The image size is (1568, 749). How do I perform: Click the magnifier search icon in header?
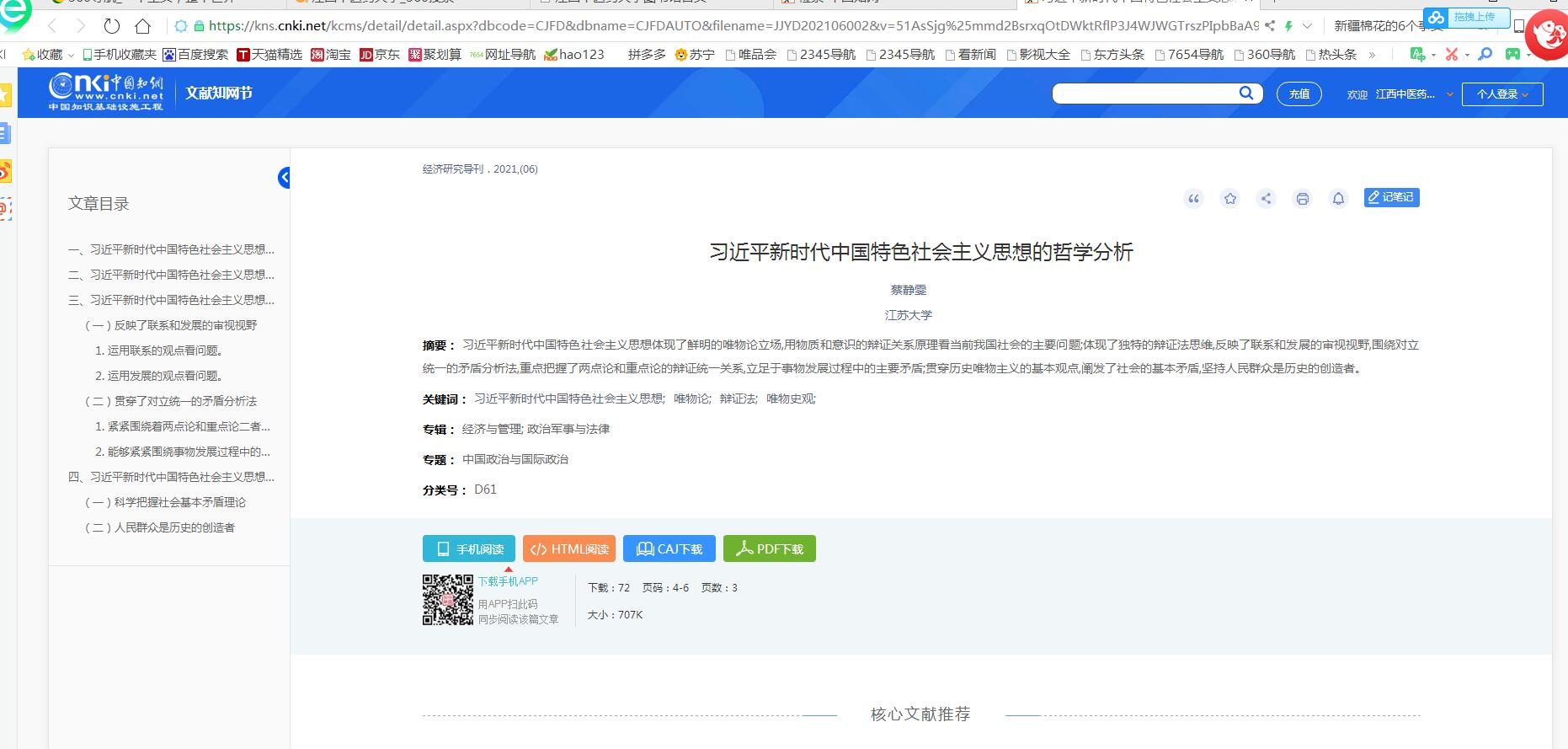pyautogui.click(x=1246, y=94)
